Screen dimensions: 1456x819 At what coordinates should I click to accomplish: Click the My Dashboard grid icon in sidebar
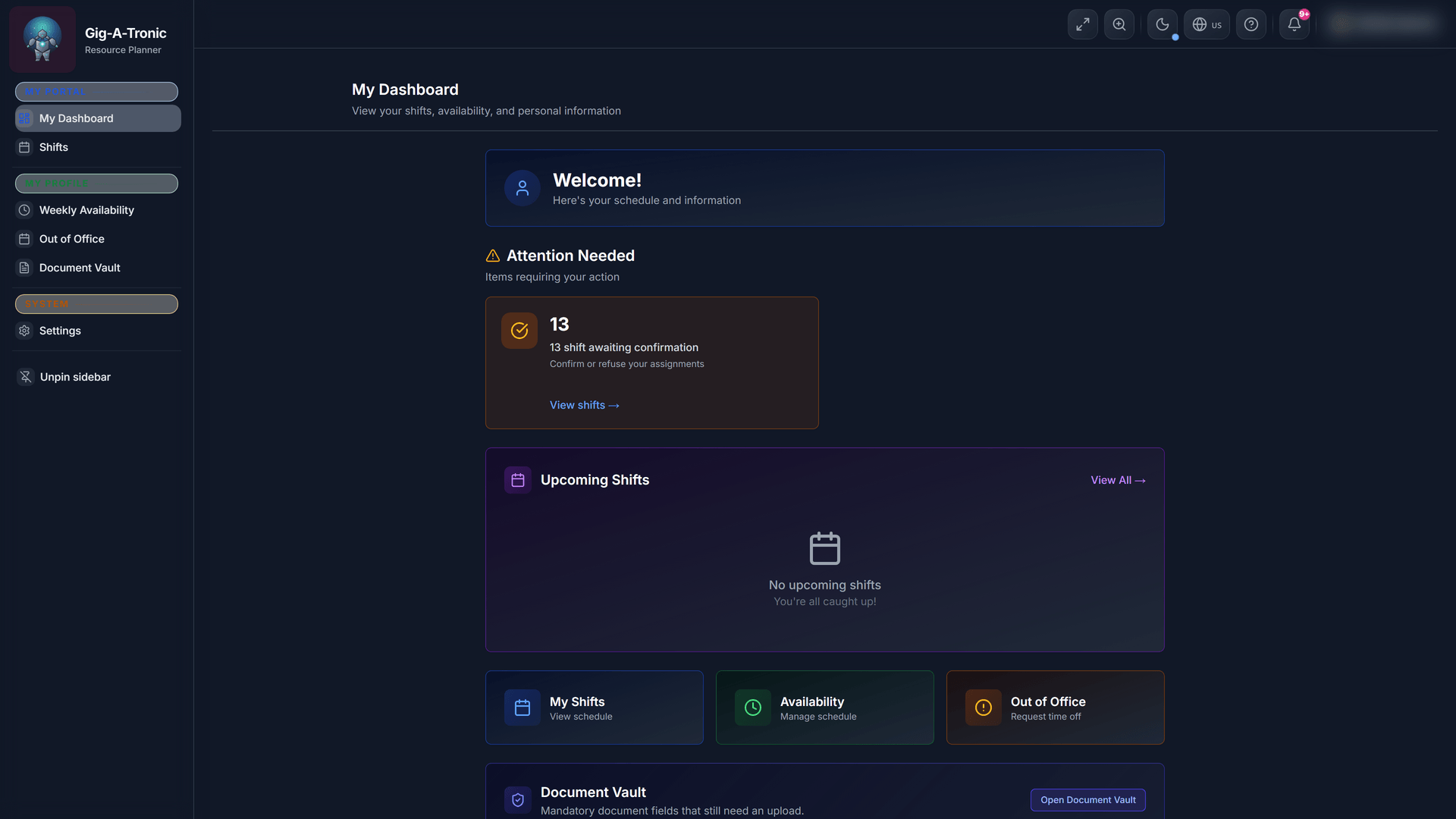point(24,118)
